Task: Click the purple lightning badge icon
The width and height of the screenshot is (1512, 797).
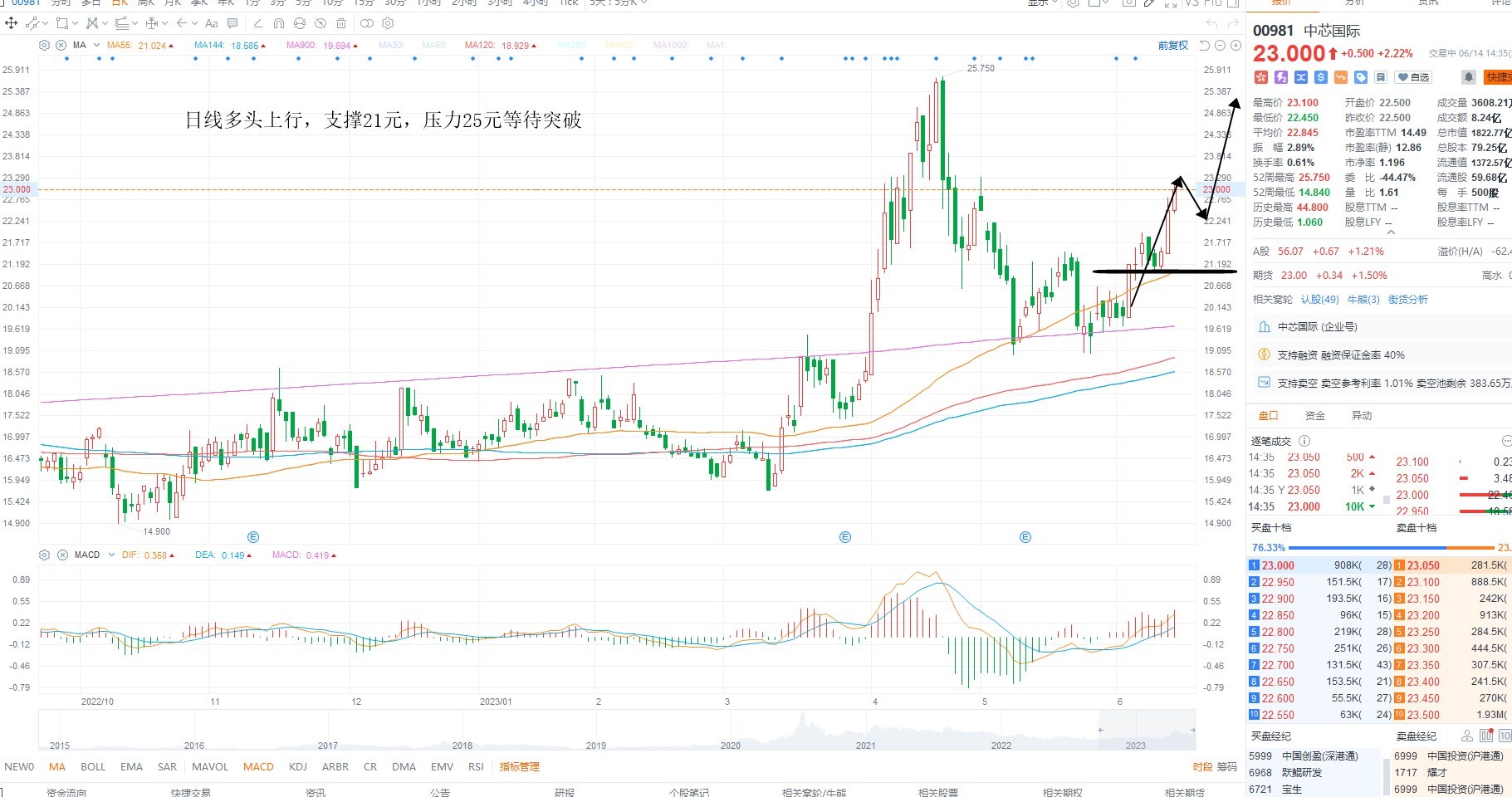Action: click(1281, 77)
